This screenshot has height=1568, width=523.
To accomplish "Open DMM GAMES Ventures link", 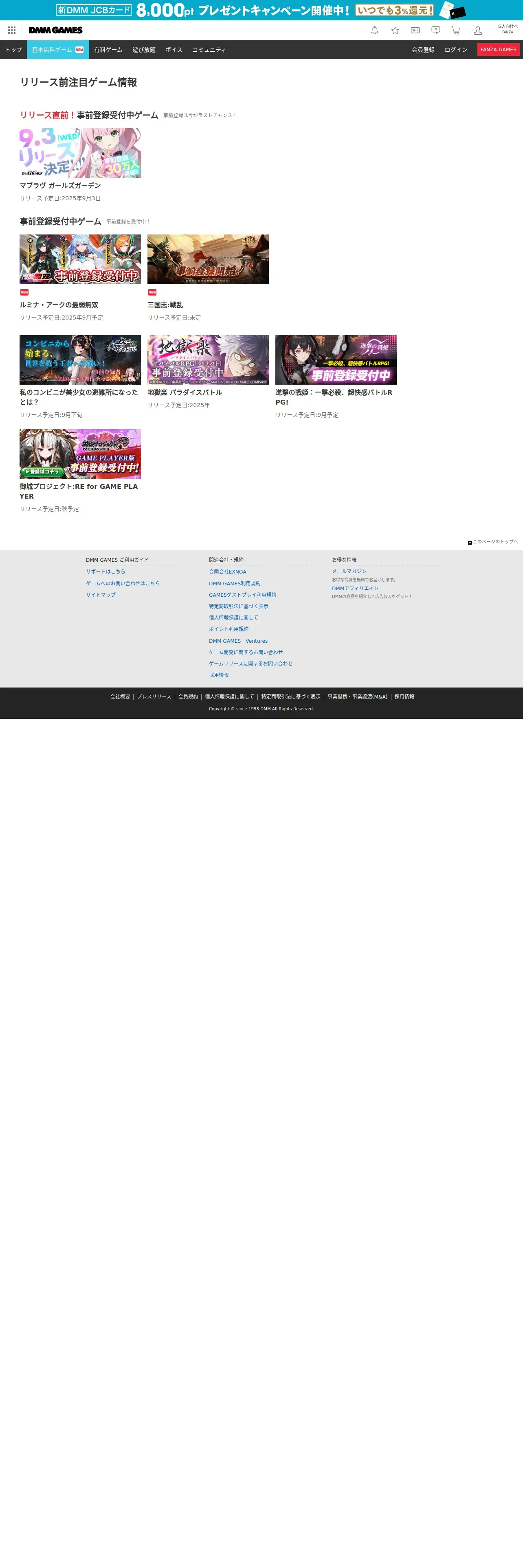I will coord(238,641).
